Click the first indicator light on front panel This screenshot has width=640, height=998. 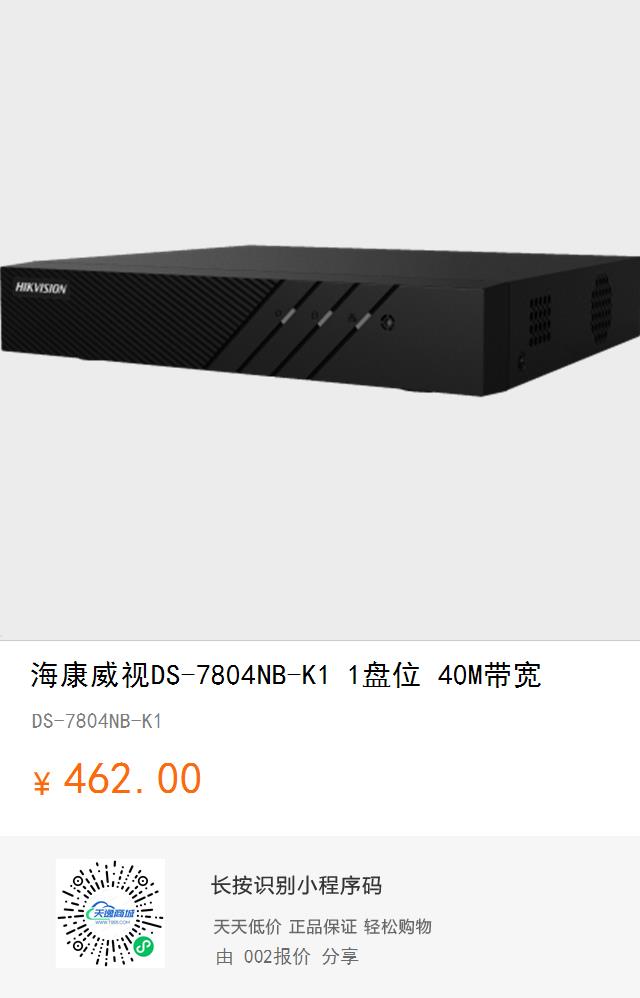[x=286, y=315]
